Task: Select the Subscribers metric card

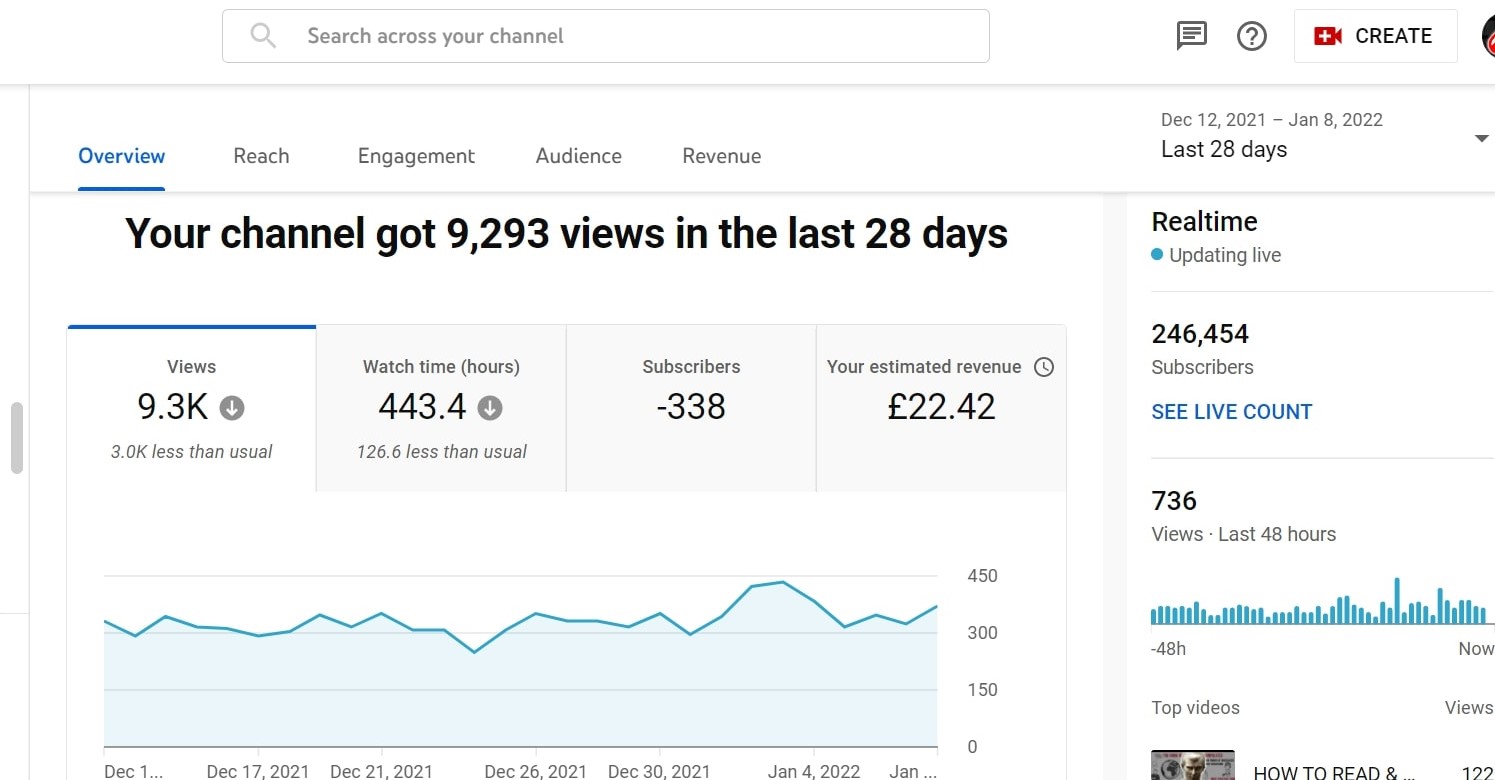Action: (x=691, y=408)
